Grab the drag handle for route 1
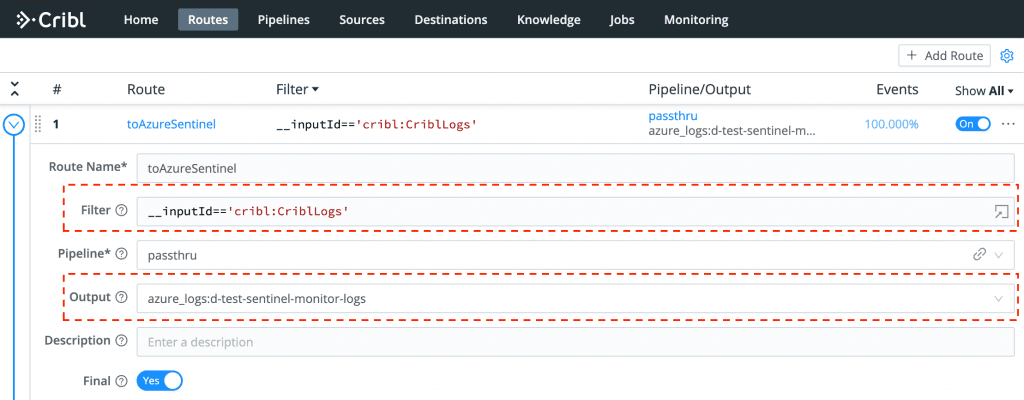1024x400 pixels. [x=38, y=124]
